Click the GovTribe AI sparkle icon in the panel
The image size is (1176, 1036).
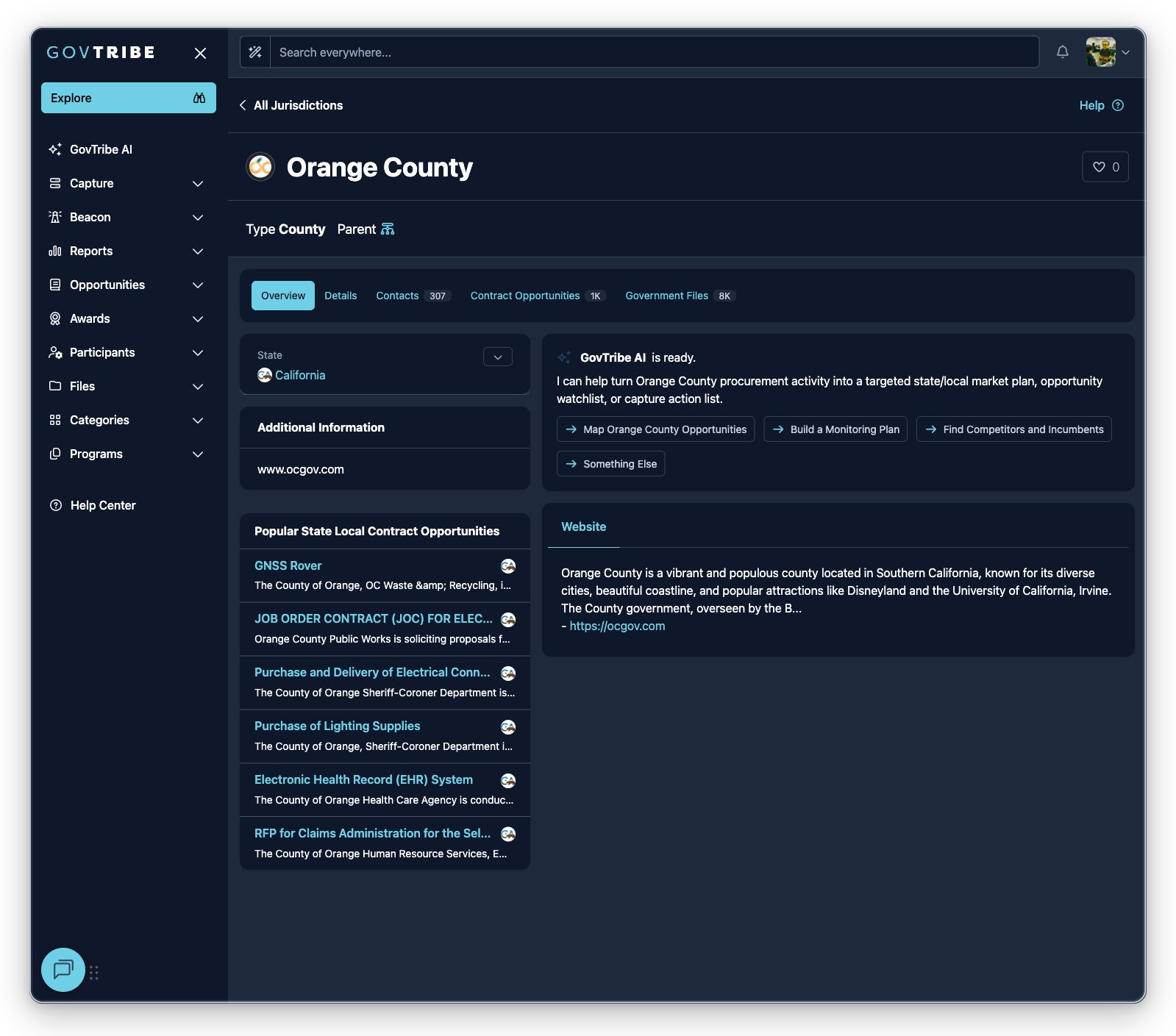click(564, 357)
